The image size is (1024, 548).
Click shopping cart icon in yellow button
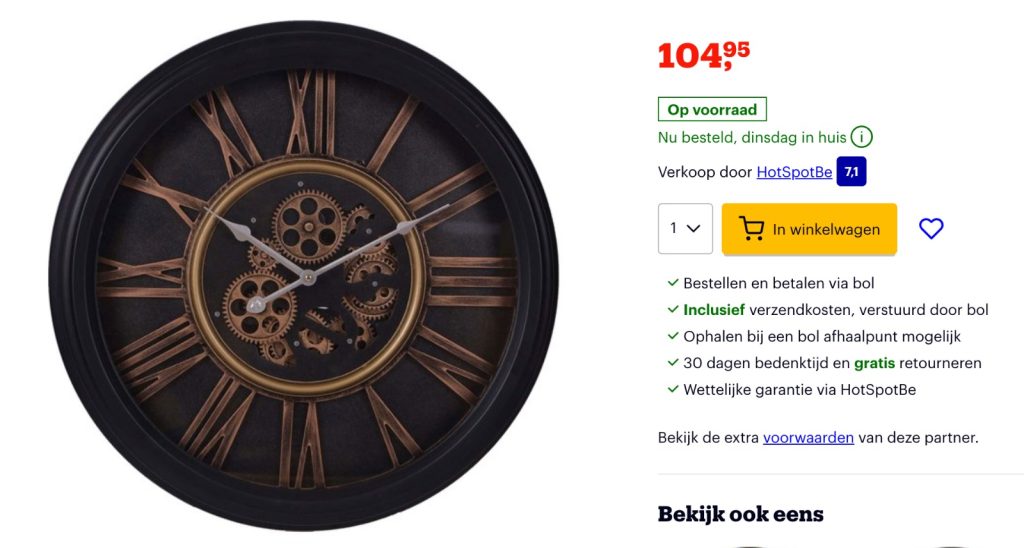tap(751, 229)
